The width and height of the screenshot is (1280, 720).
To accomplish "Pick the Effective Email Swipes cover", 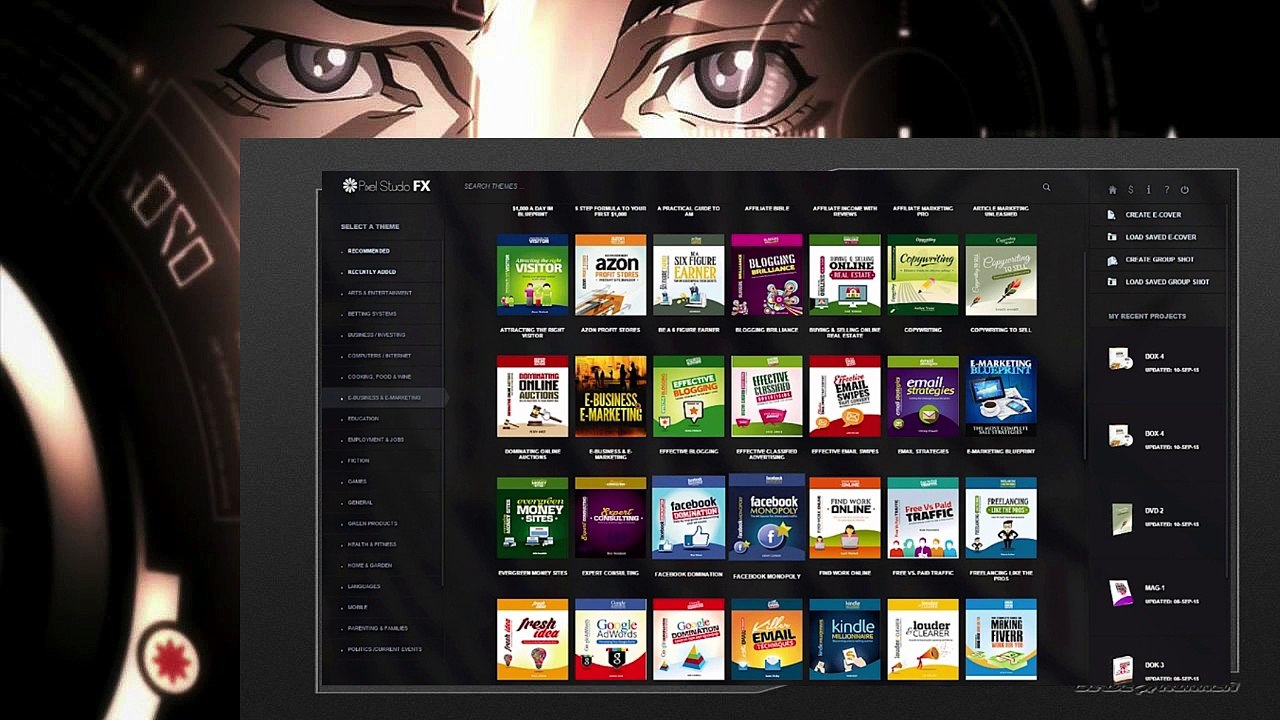I will coord(845,397).
